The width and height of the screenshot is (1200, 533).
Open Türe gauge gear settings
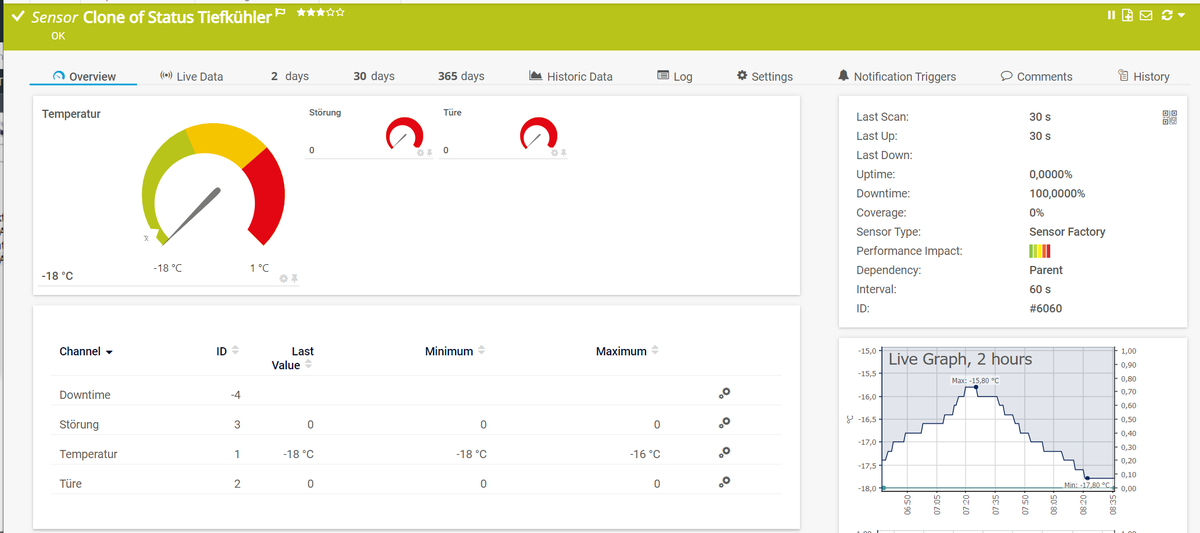555,152
